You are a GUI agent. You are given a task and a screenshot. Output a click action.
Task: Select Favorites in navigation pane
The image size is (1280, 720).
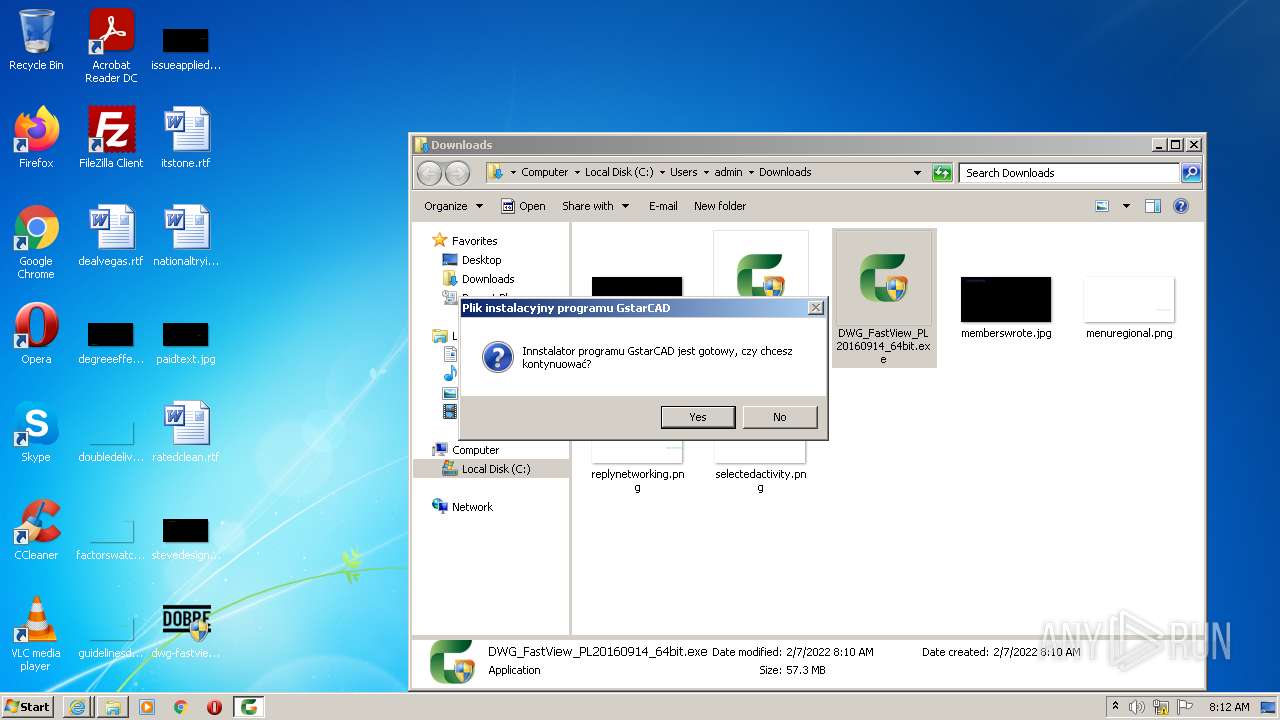point(474,241)
